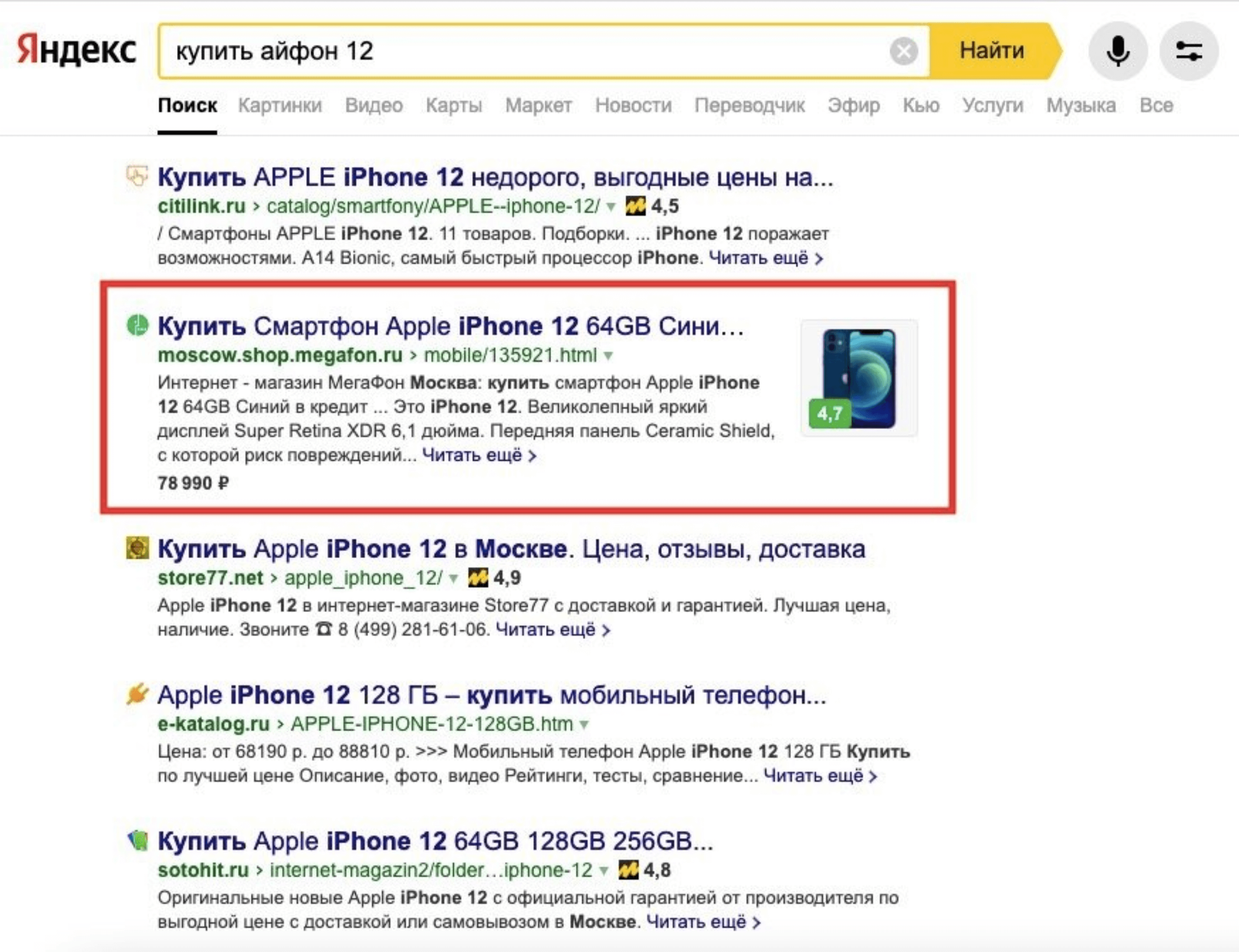The image size is (1239, 952).
Task: Switch to the Картинки tab
Action: point(280,105)
